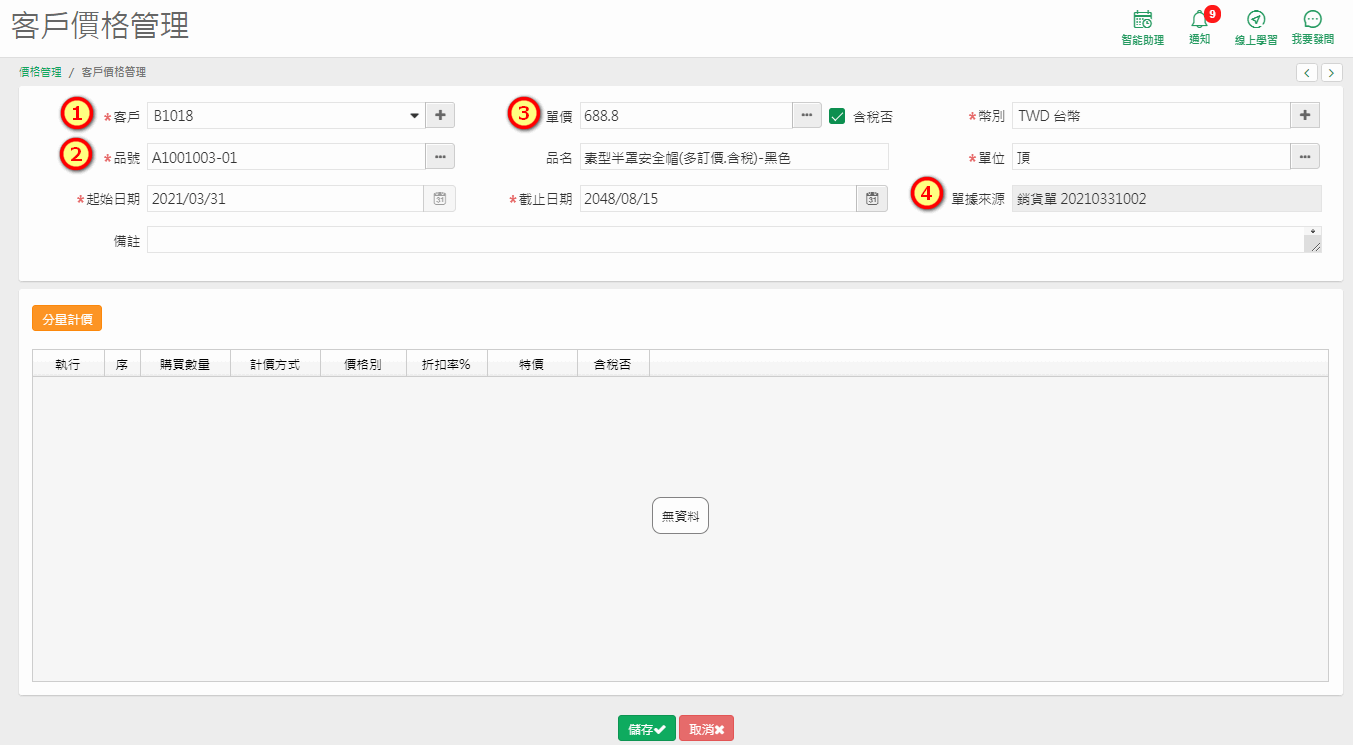Go to previous record arrow
The height and width of the screenshot is (745, 1353).
tap(1307, 72)
